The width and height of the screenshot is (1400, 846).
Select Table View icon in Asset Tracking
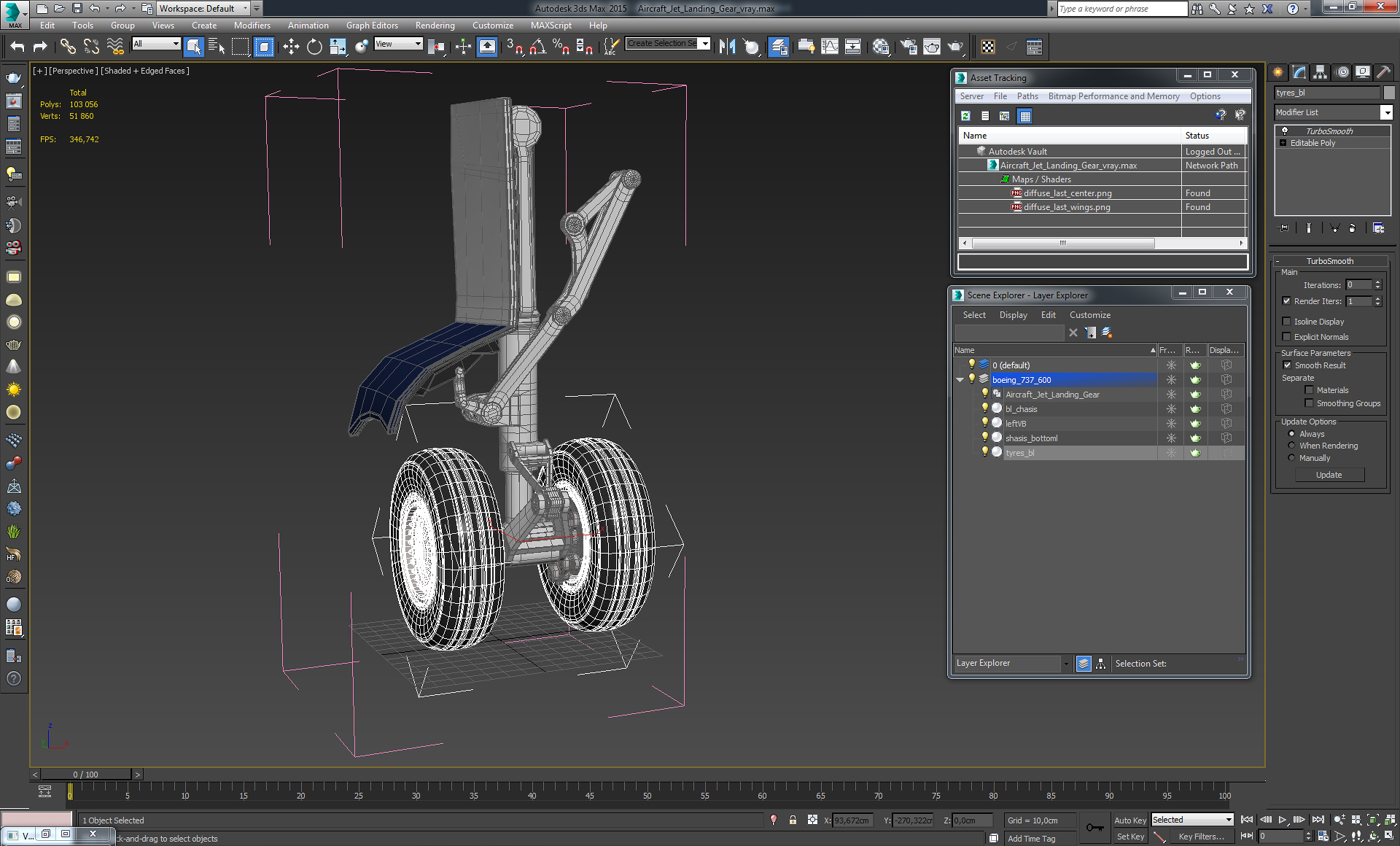[1024, 116]
